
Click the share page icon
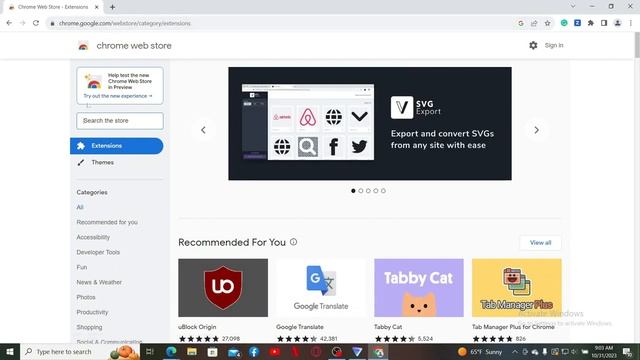pos(534,23)
